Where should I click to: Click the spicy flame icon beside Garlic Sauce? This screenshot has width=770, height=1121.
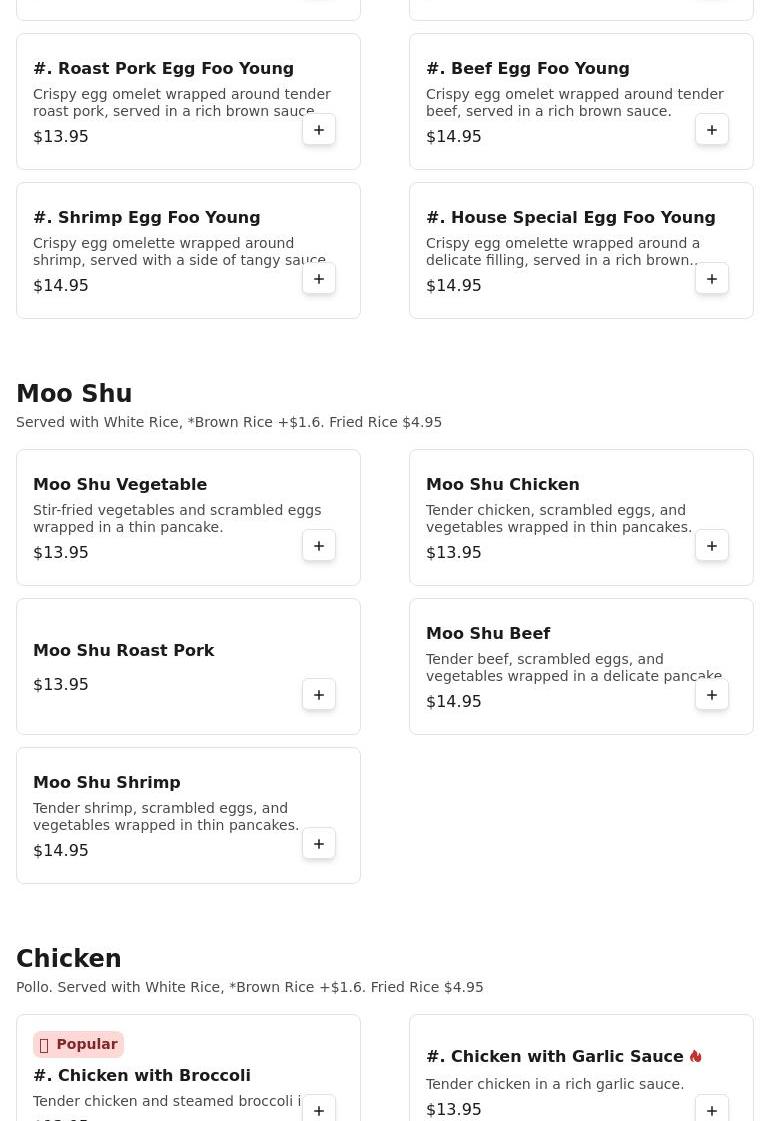coord(696,1056)
